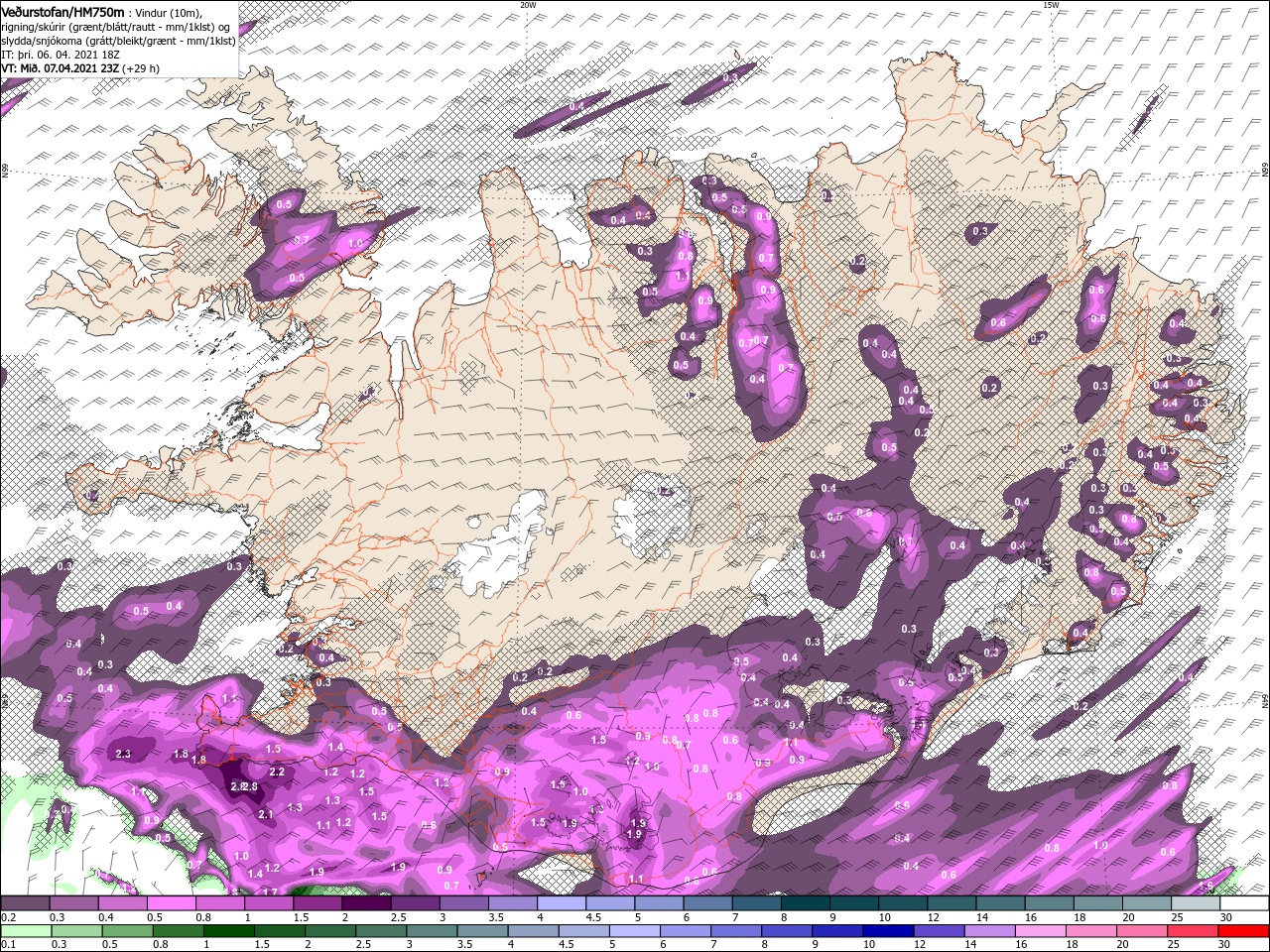Select snow scale swatch between 2 and 2.5
The image size is (1270, 952).
click(x=366, y=902)
